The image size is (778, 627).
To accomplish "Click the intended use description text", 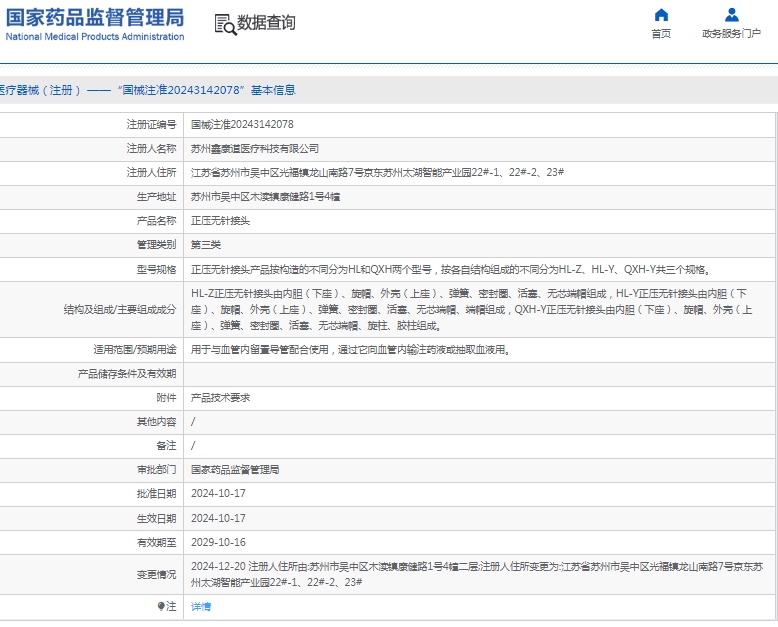I will [x=351, y=350].
